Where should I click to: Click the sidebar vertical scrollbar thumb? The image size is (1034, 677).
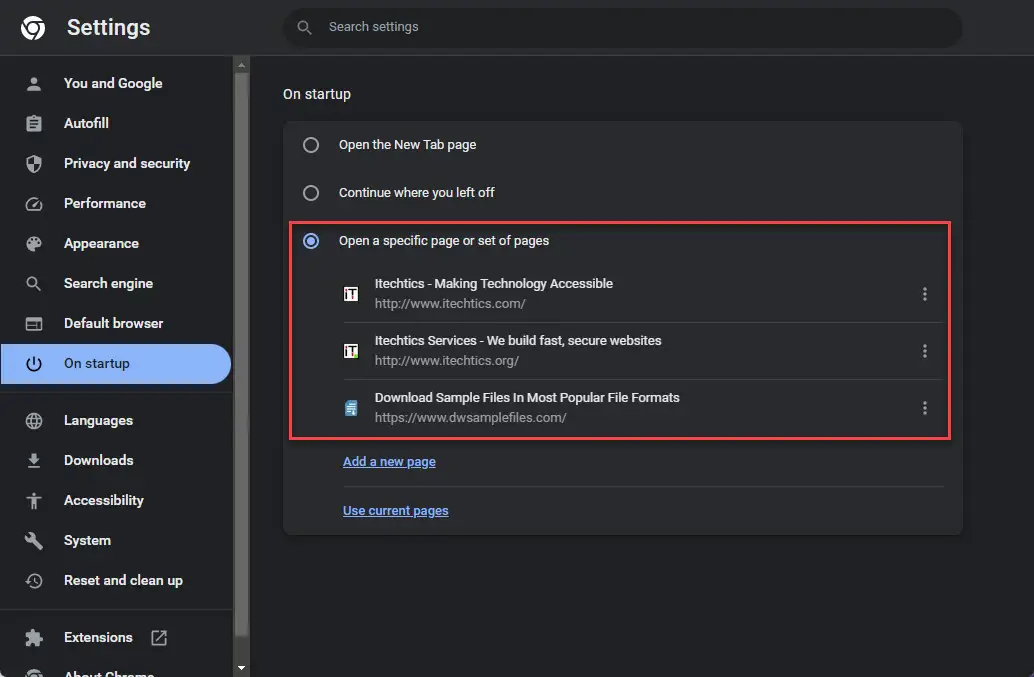click(x=241, y=355)
